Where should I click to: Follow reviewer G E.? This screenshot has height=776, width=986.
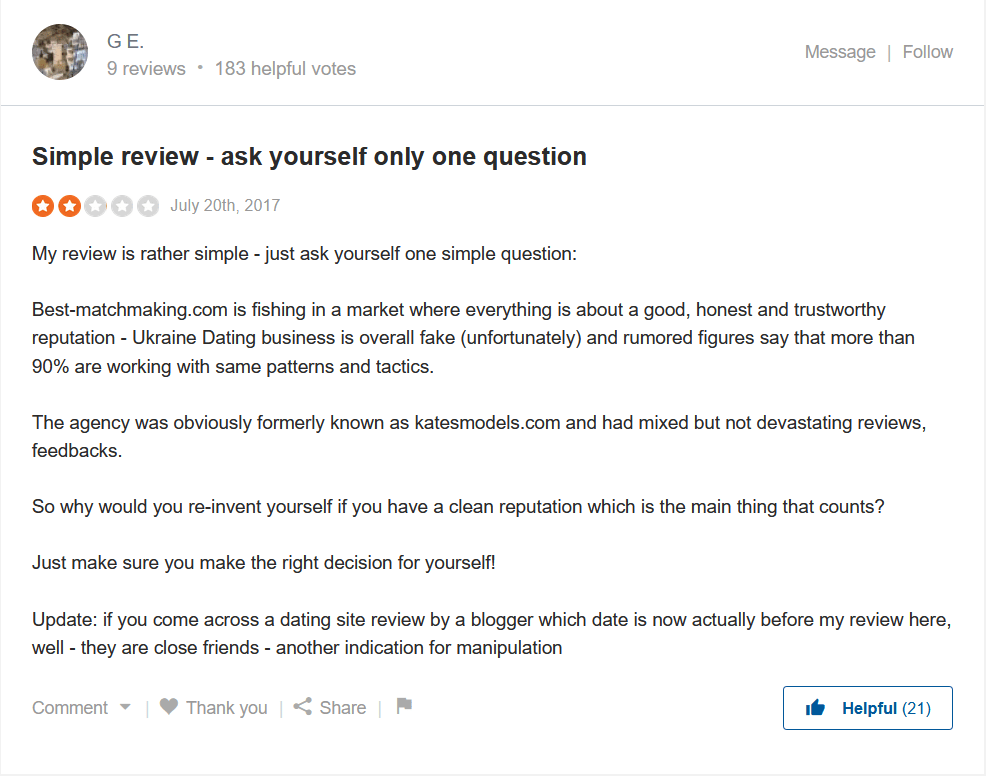coord(927,52)
